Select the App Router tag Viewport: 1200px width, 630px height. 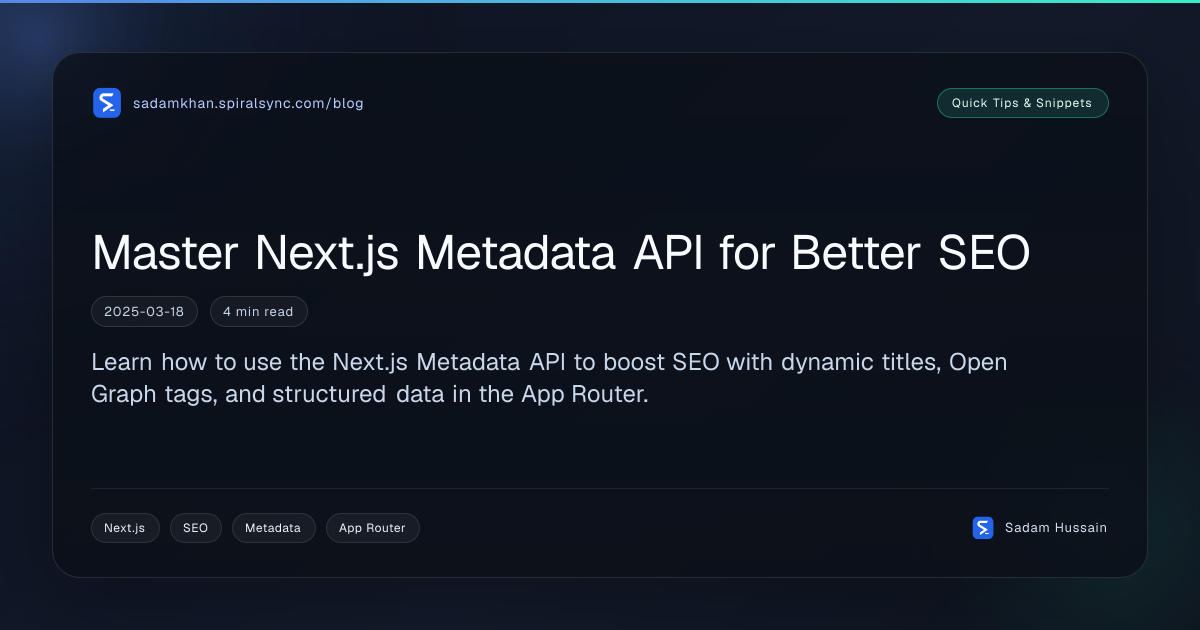pos(372,528)
